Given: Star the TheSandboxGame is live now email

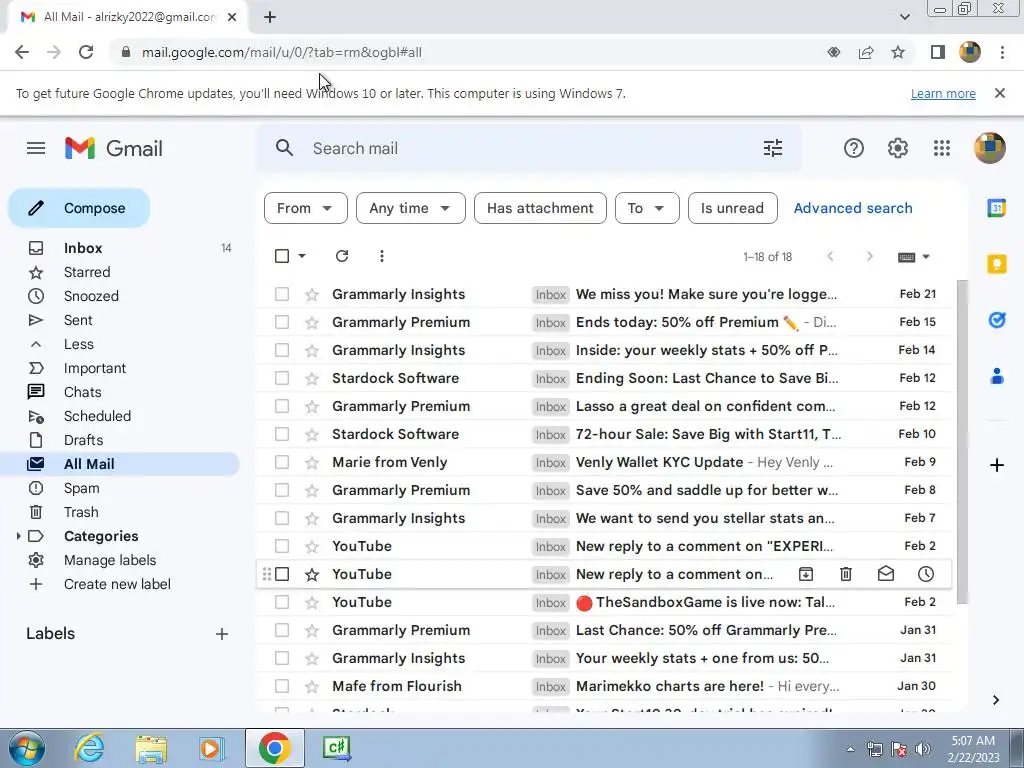Looking at the screenshot, I should coord(312,602).
